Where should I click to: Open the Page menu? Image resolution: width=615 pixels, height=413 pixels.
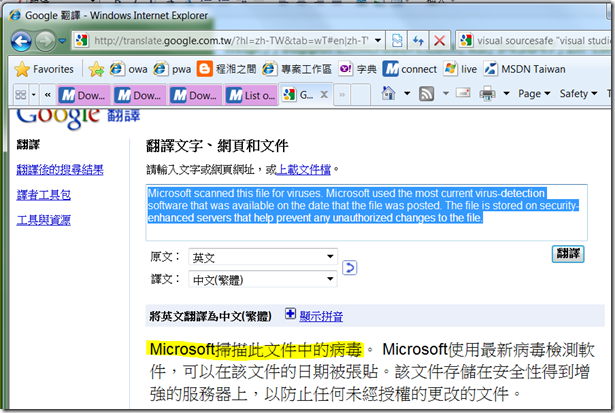pyautogui.click(x=534, y=93)
